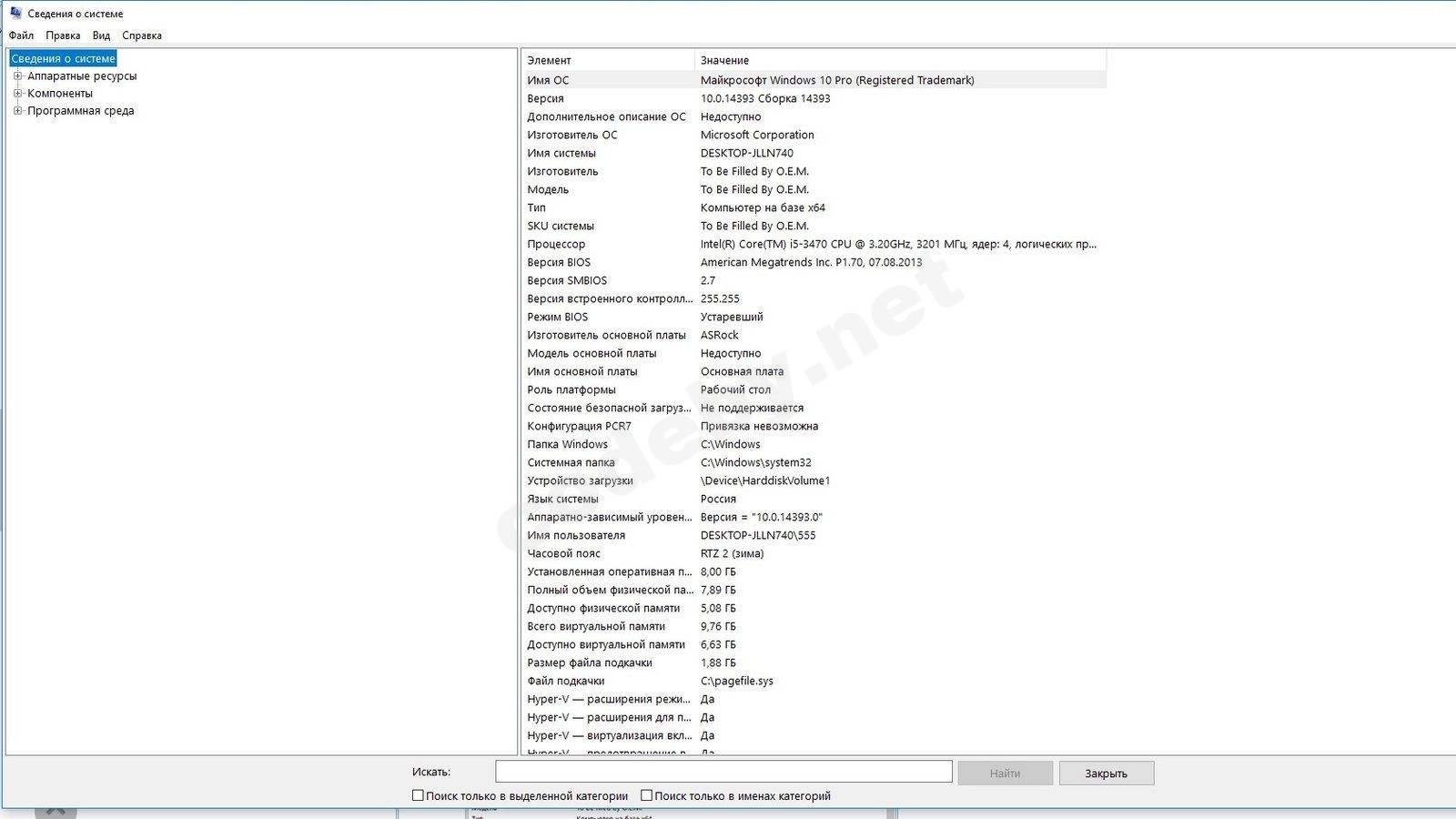
Task: Expand the Компоненты node
Action: tap(17, 93)
